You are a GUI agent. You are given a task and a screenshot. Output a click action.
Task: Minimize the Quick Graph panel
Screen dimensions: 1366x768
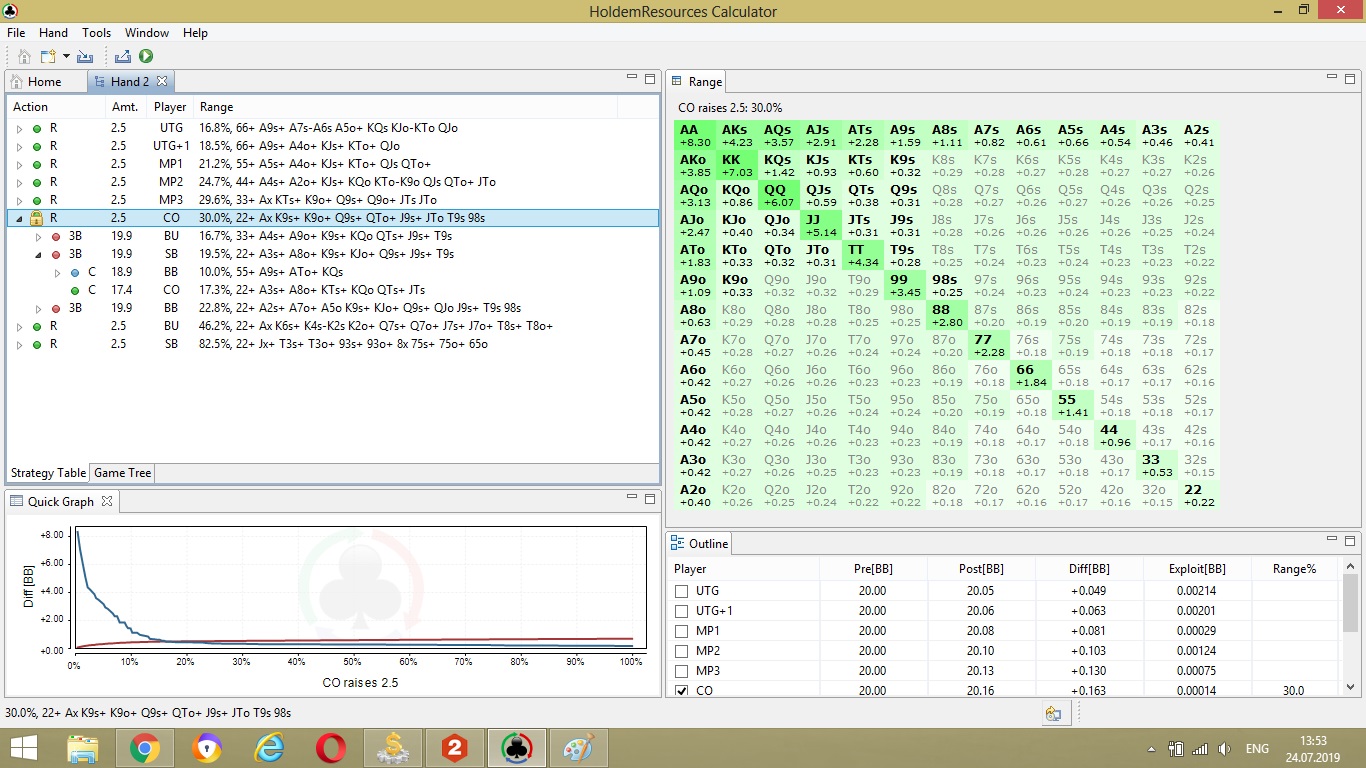coord(632,497)
